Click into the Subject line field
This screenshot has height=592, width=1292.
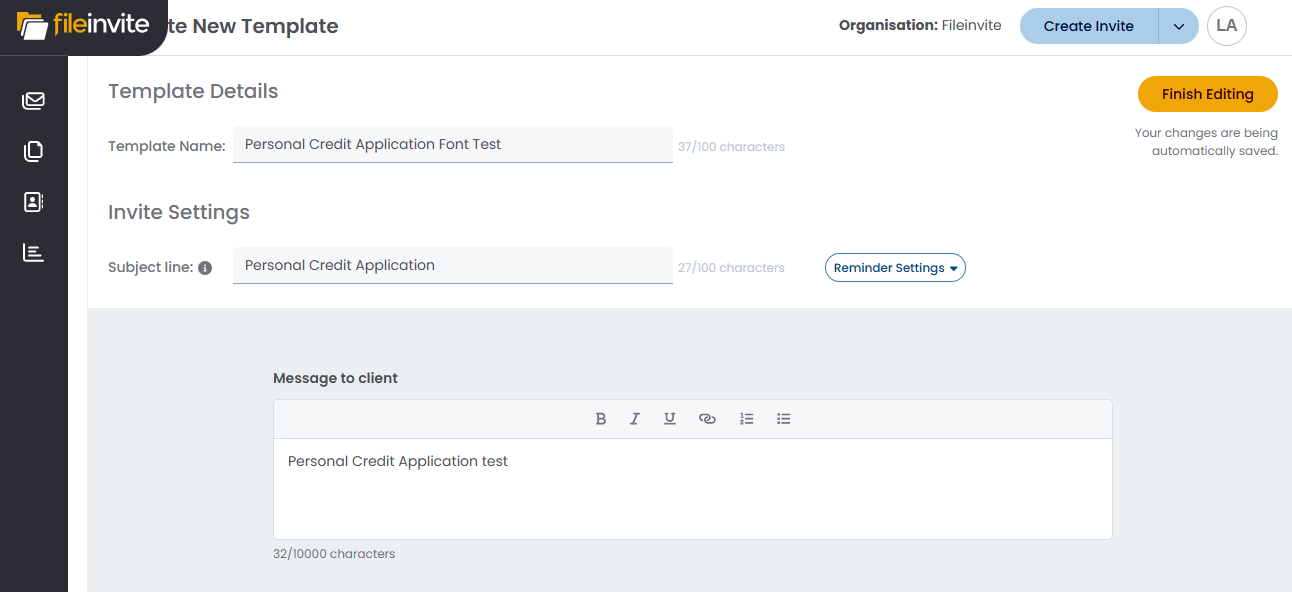click(x=452, y=265)
